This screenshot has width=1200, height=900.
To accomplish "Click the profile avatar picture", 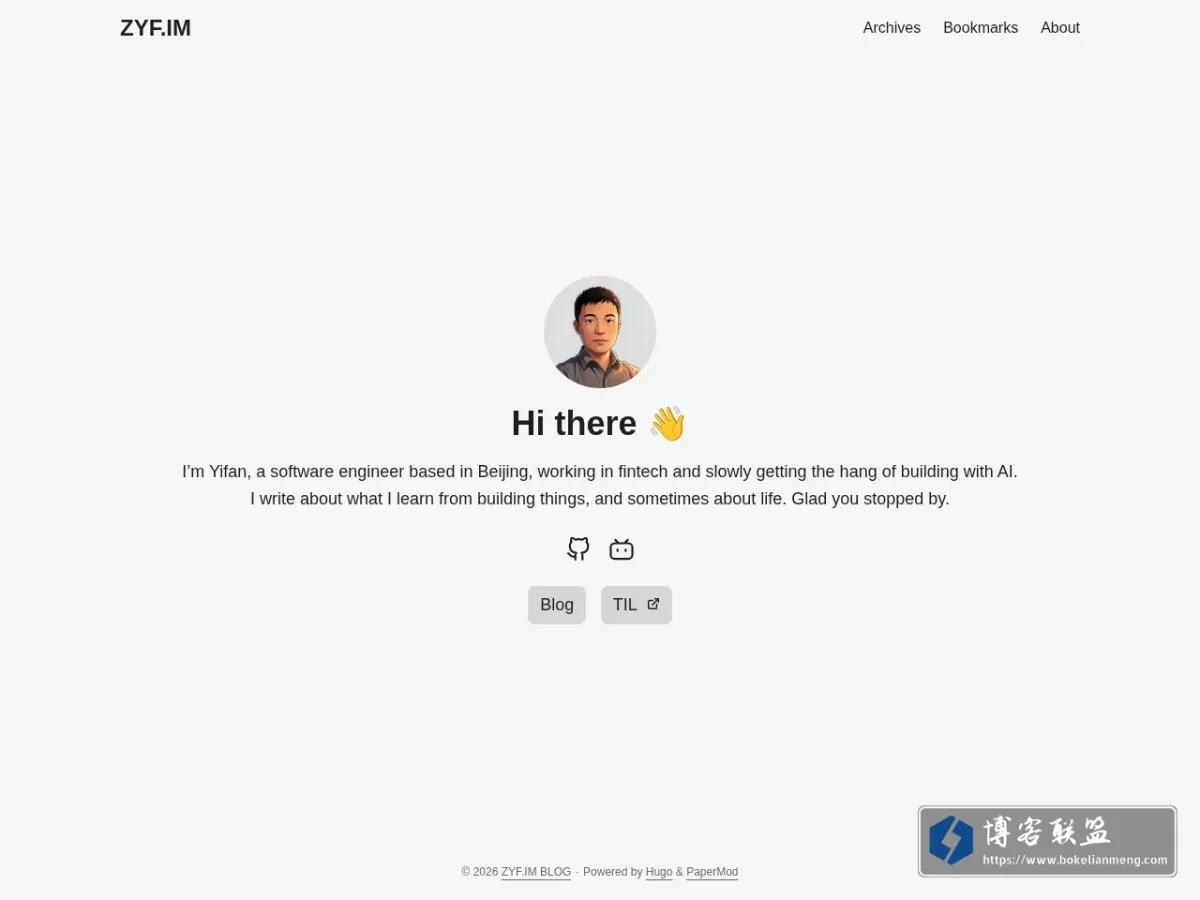I will 600,332.
